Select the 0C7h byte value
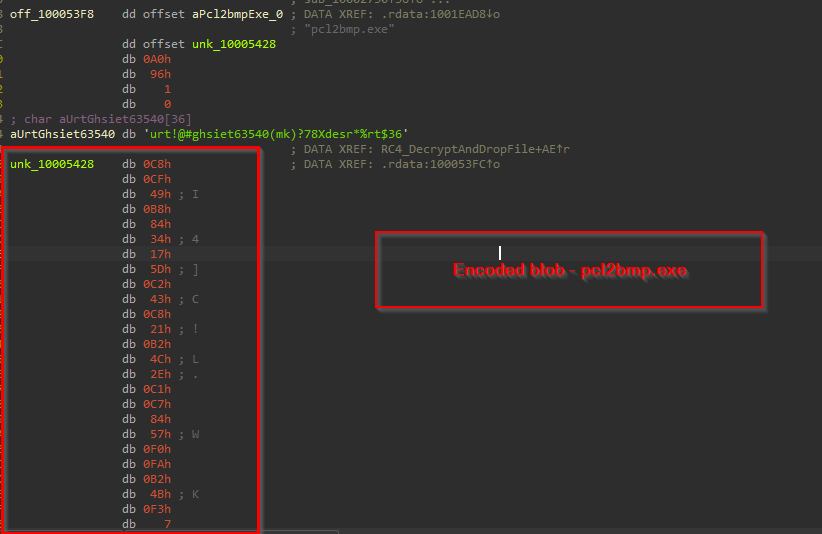This screenshot has height=534, width=822. (157, 405)
